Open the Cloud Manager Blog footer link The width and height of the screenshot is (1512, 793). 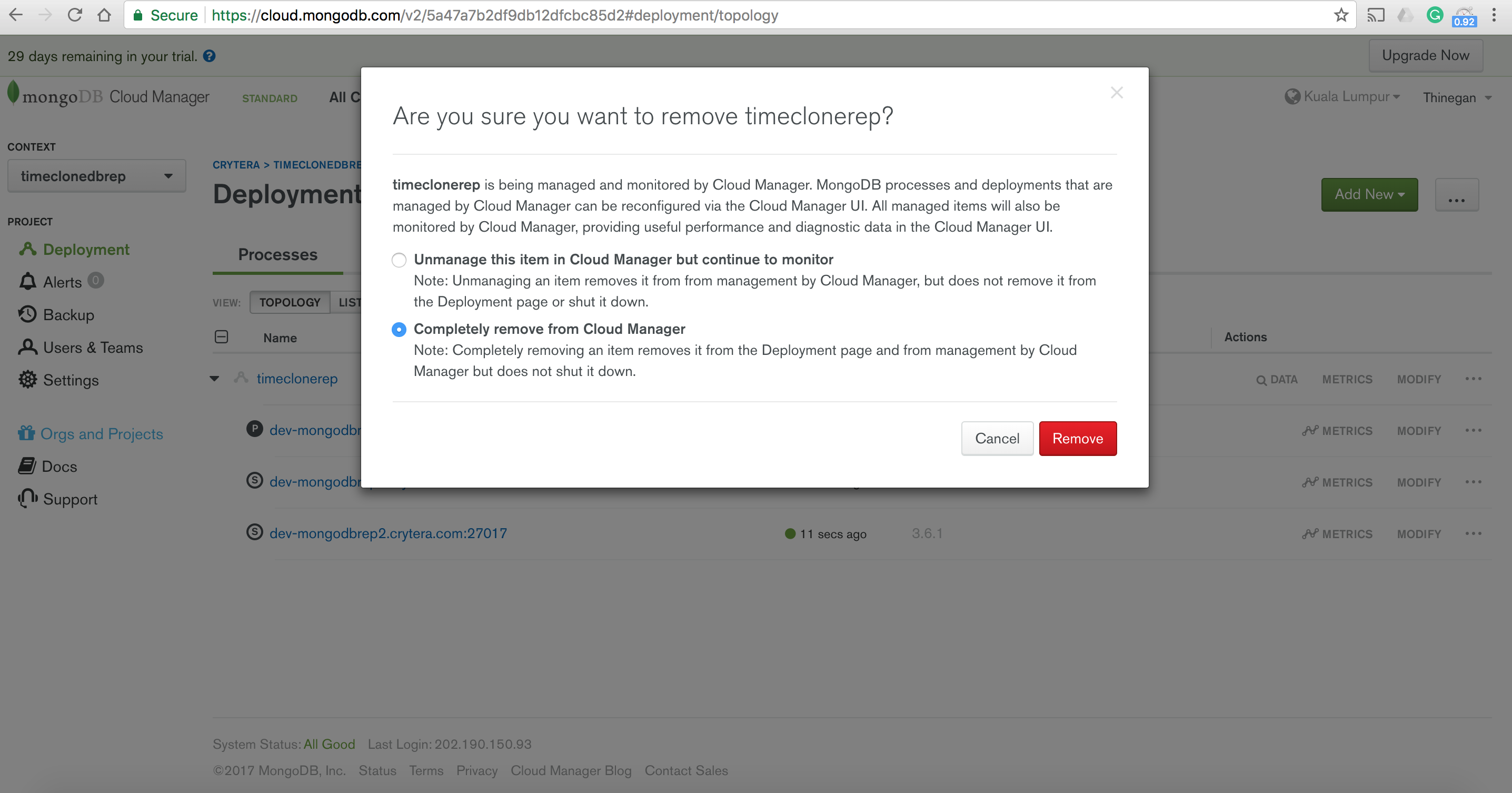click(x=571, y=771)
